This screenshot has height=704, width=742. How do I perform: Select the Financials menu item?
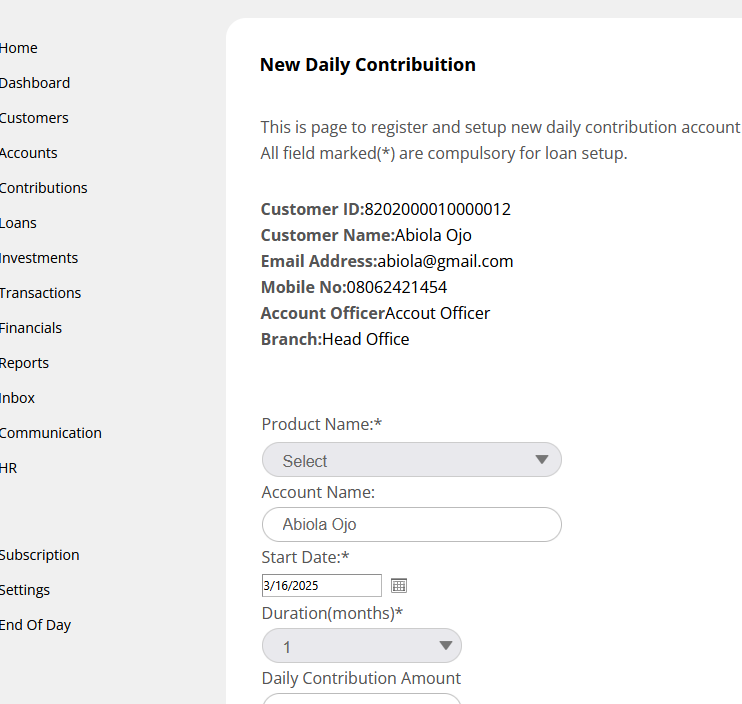tap(31, 328)
